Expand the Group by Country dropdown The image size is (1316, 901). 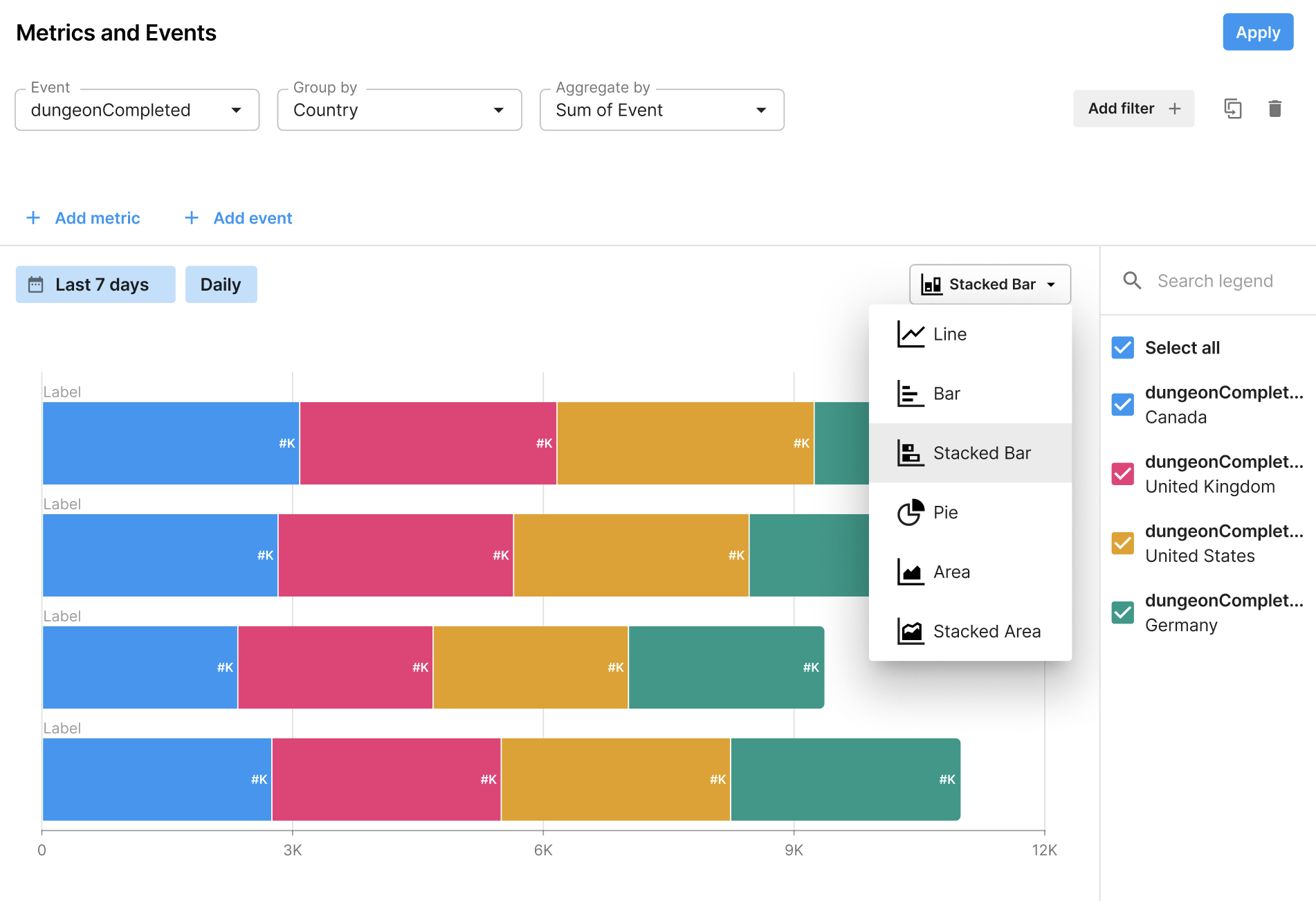(x=399, y=110)
